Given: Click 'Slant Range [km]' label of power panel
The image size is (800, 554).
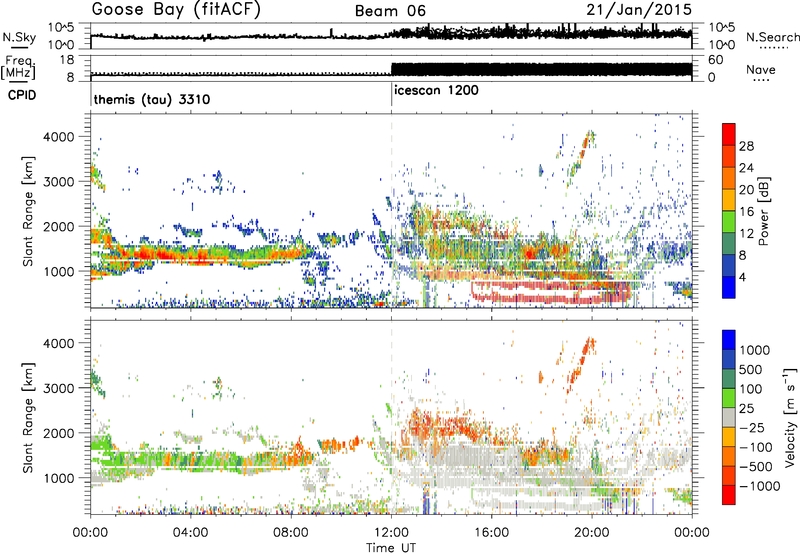Looking at the screenshot, I should click(28, 211).
